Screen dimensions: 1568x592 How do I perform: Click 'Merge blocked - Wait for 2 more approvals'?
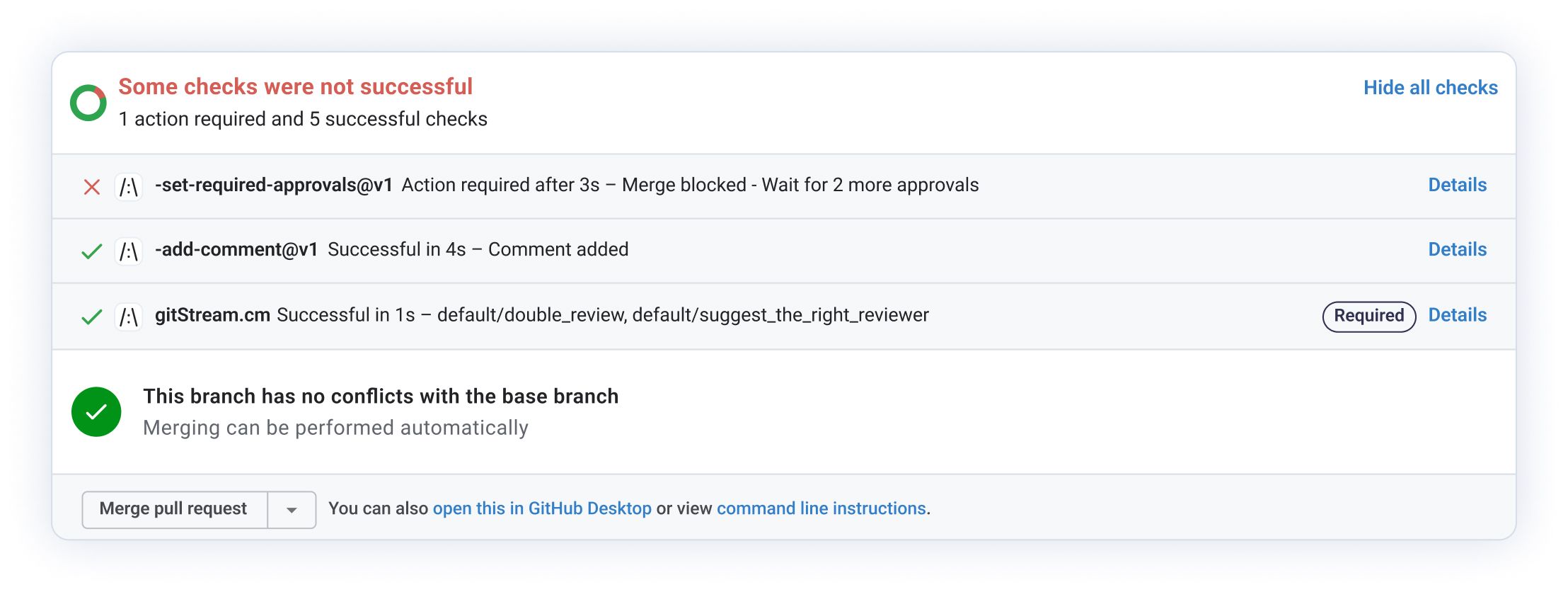800,185
